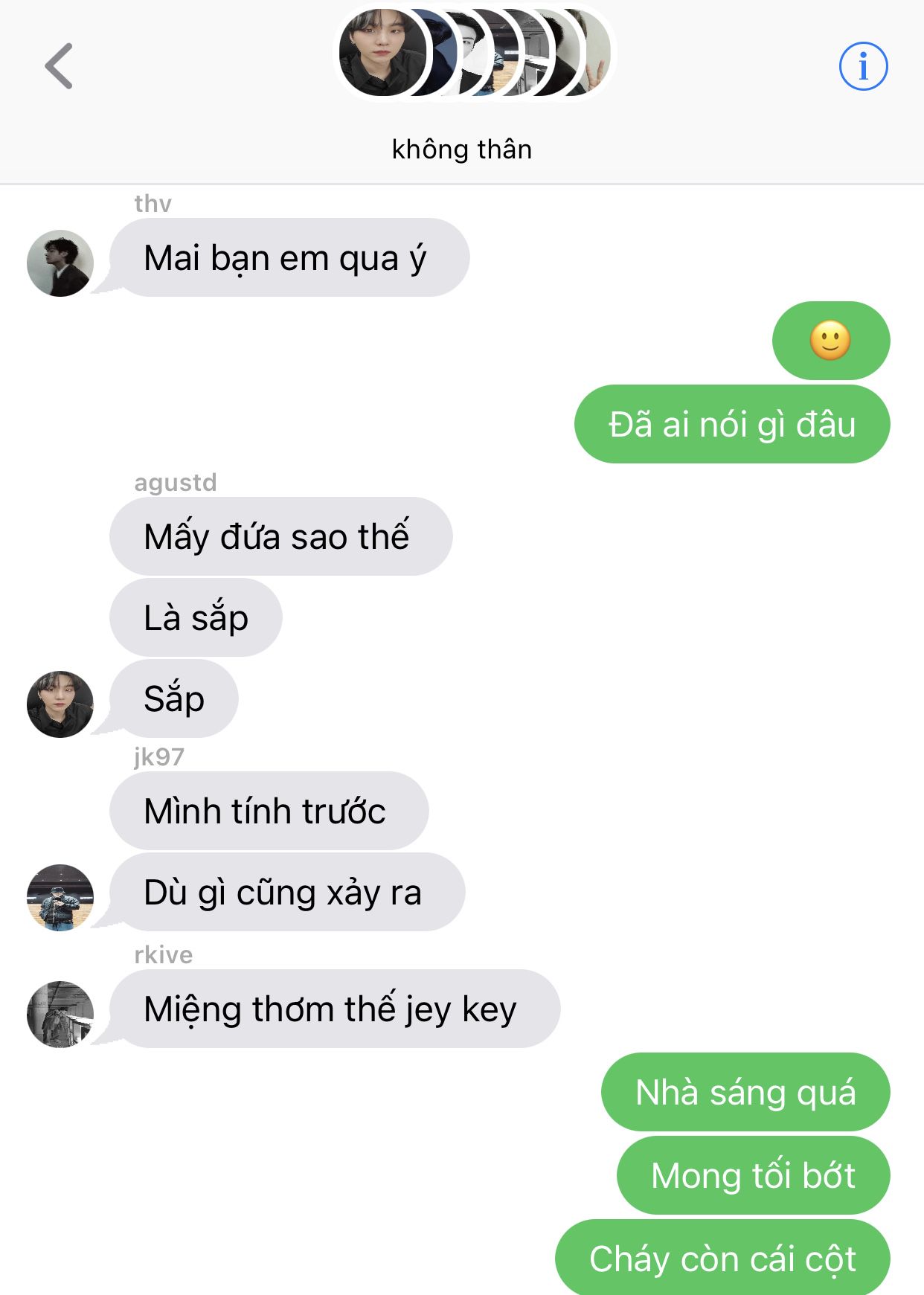Tap the 'Nhà sáng quá' green bubble

[745, 1092]
